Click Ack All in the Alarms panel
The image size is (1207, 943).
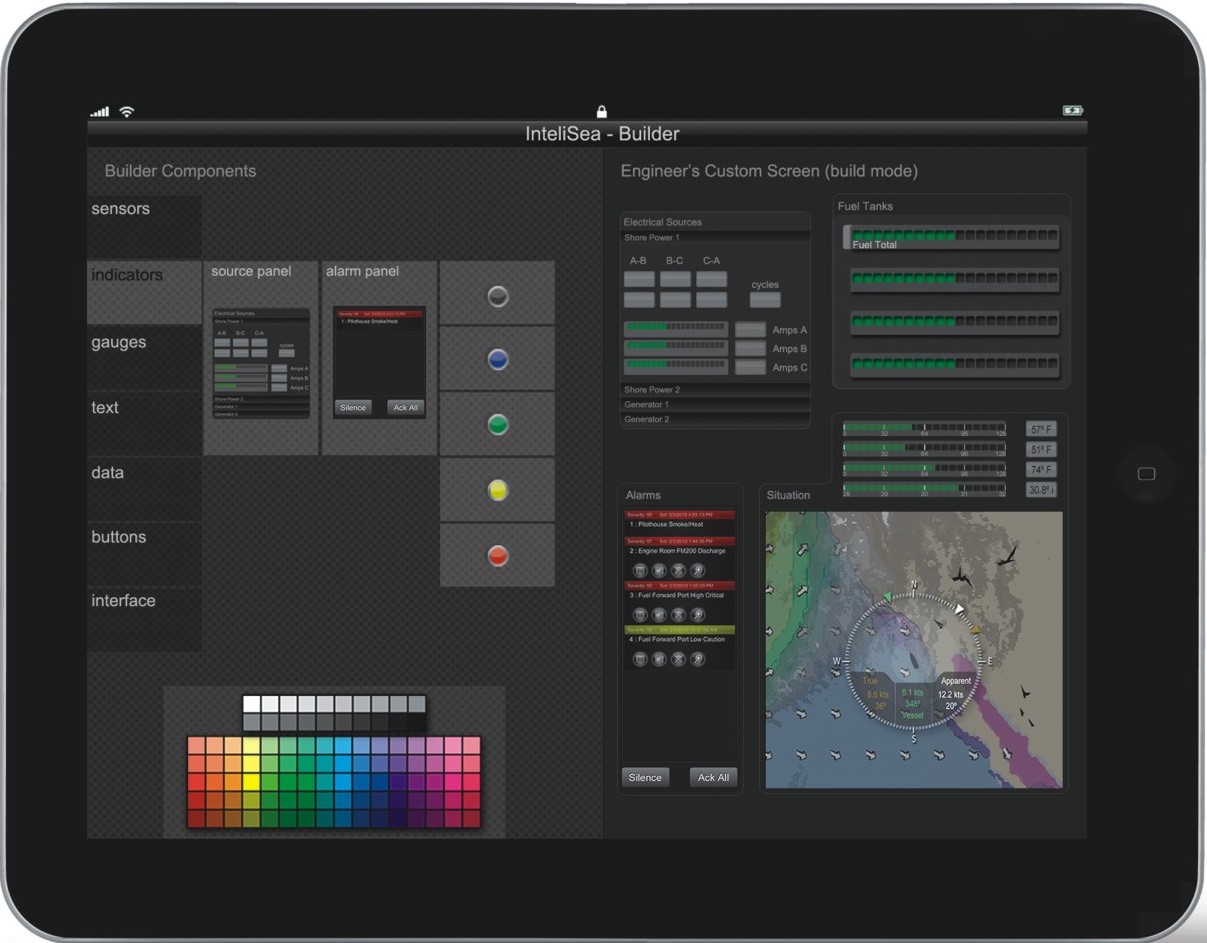click(713, 777)
